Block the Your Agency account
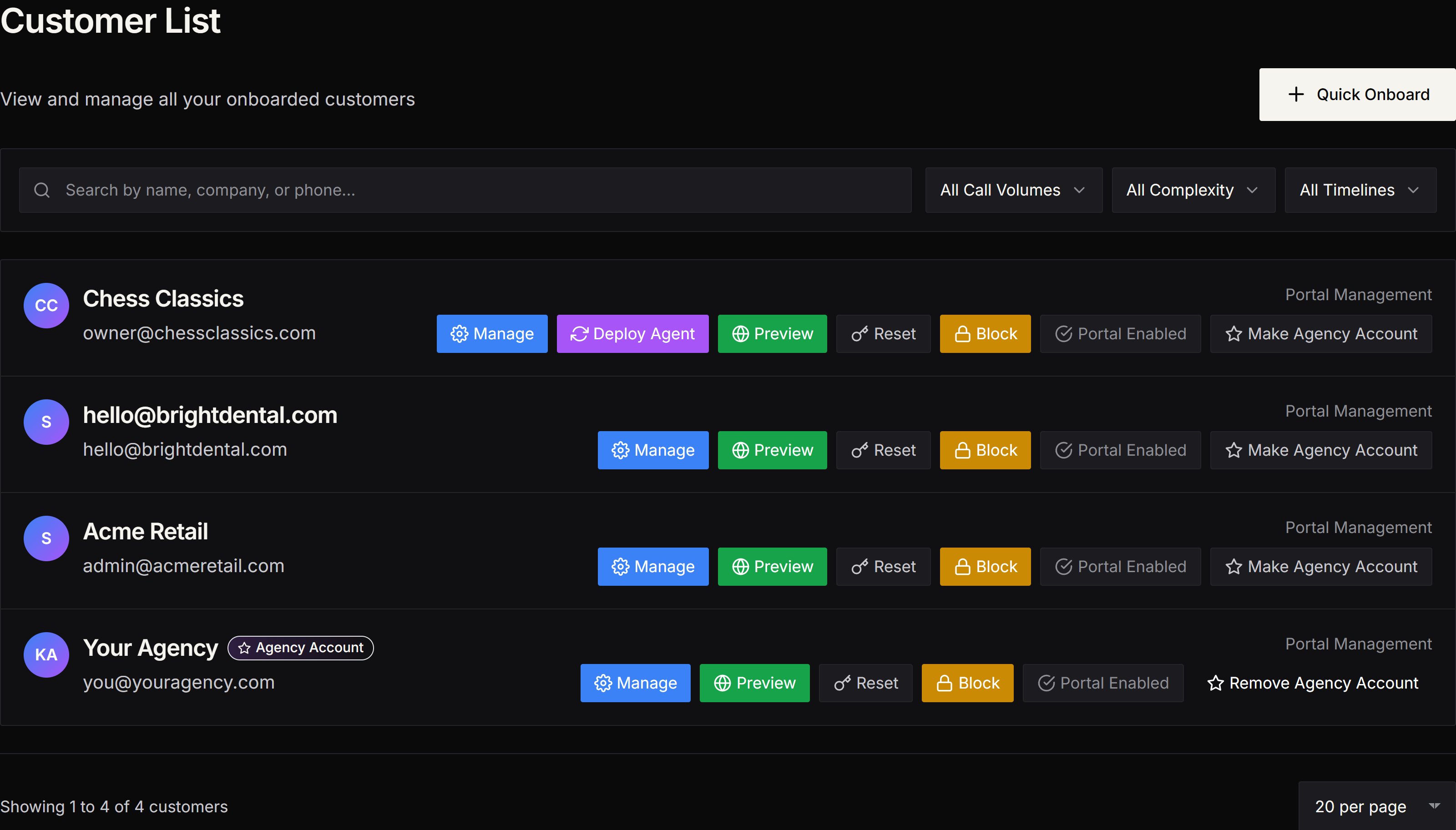This screenshot has height=830, width=1456. point(967,683)
